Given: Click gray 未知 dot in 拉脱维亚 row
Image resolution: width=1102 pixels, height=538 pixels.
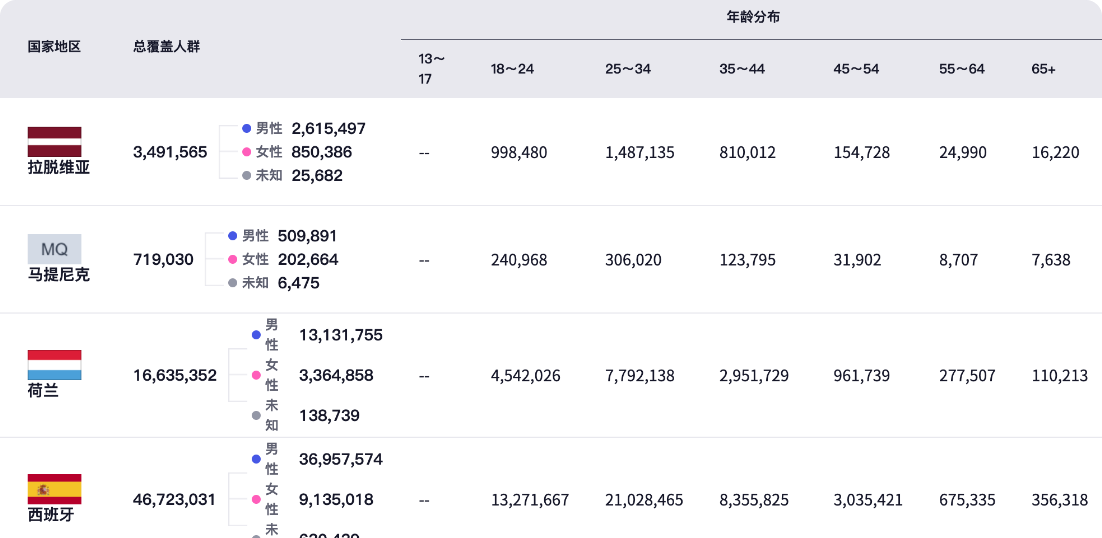Looking at the screenshot, I should [247, 176].
